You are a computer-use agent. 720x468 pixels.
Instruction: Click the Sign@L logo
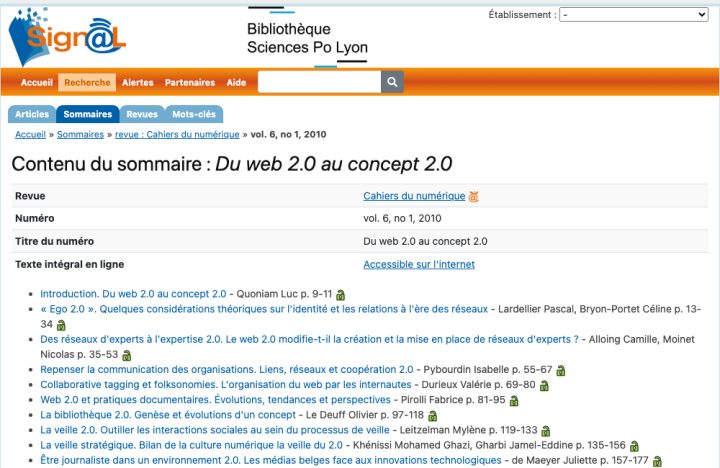tap(67, 37)
